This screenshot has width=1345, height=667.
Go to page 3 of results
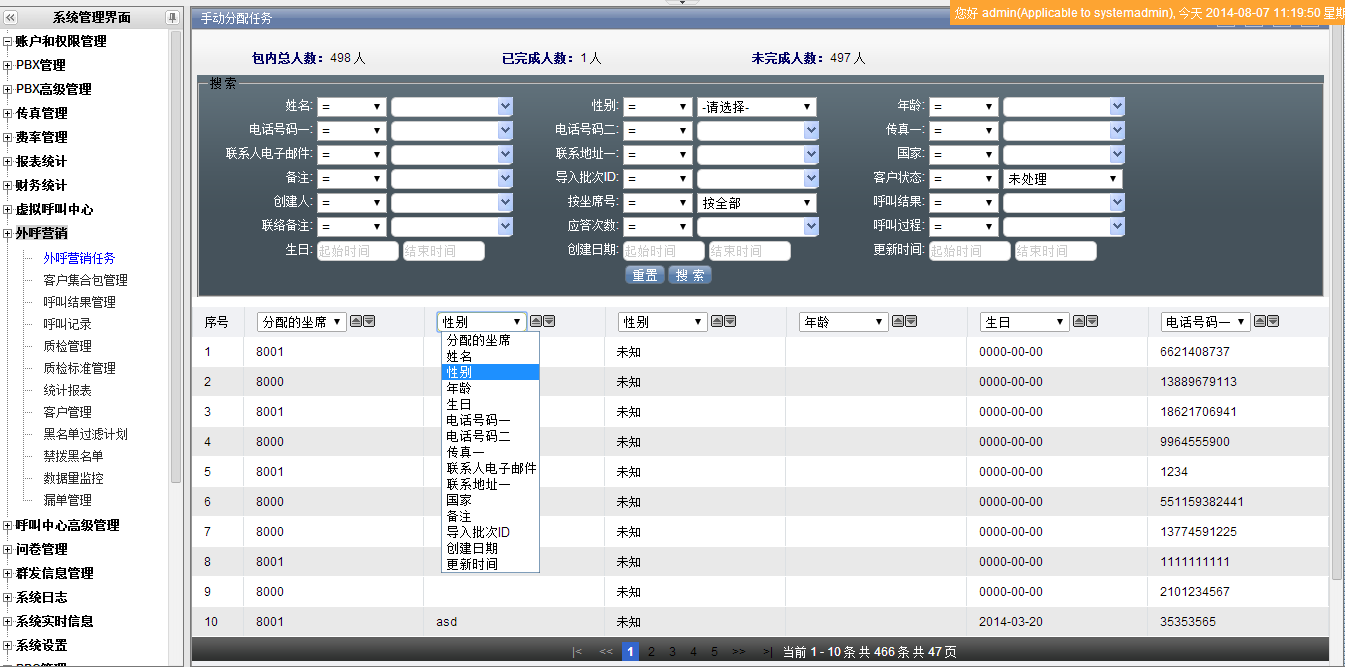(672, 652)
